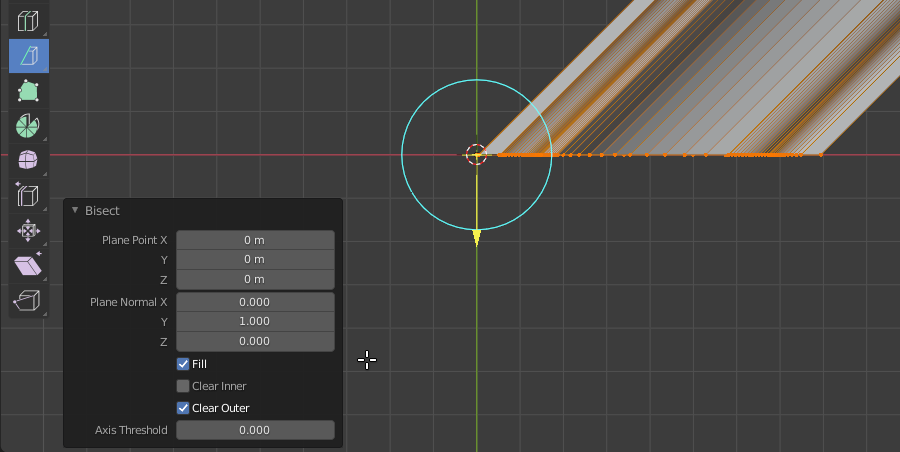Click the active Bisect tool icon
The width and height of the screenshot is (900, 452).
[28, 56]
